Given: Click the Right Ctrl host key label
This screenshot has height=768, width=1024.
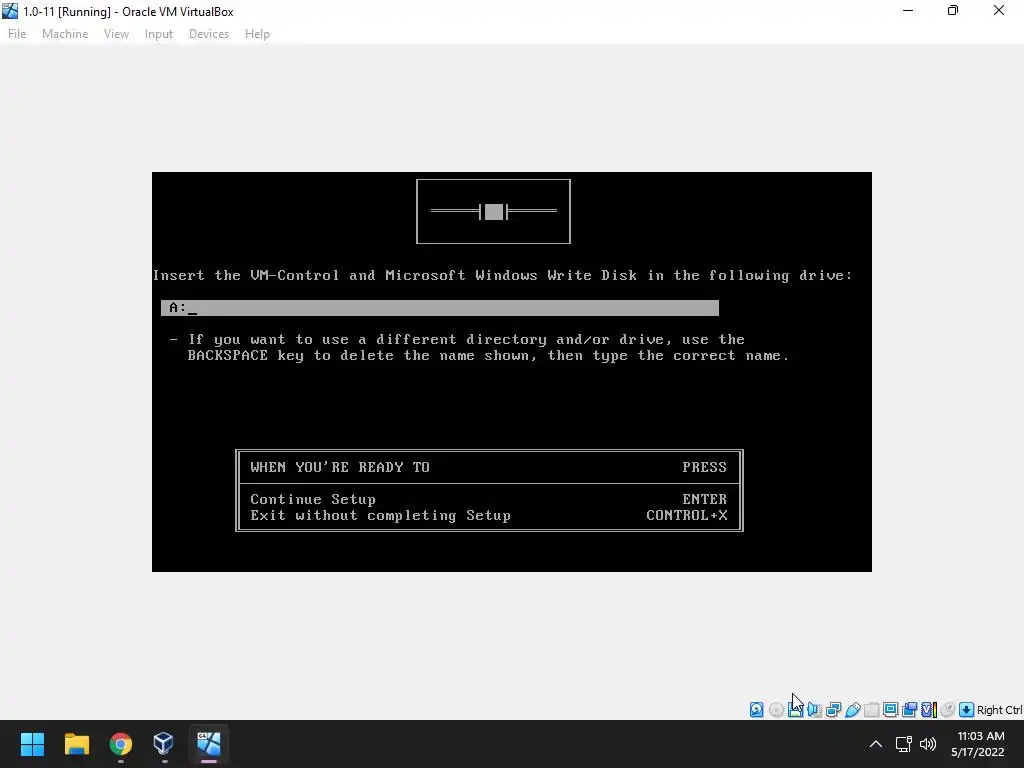Looking at the screenshot, I should (1000, 710).
